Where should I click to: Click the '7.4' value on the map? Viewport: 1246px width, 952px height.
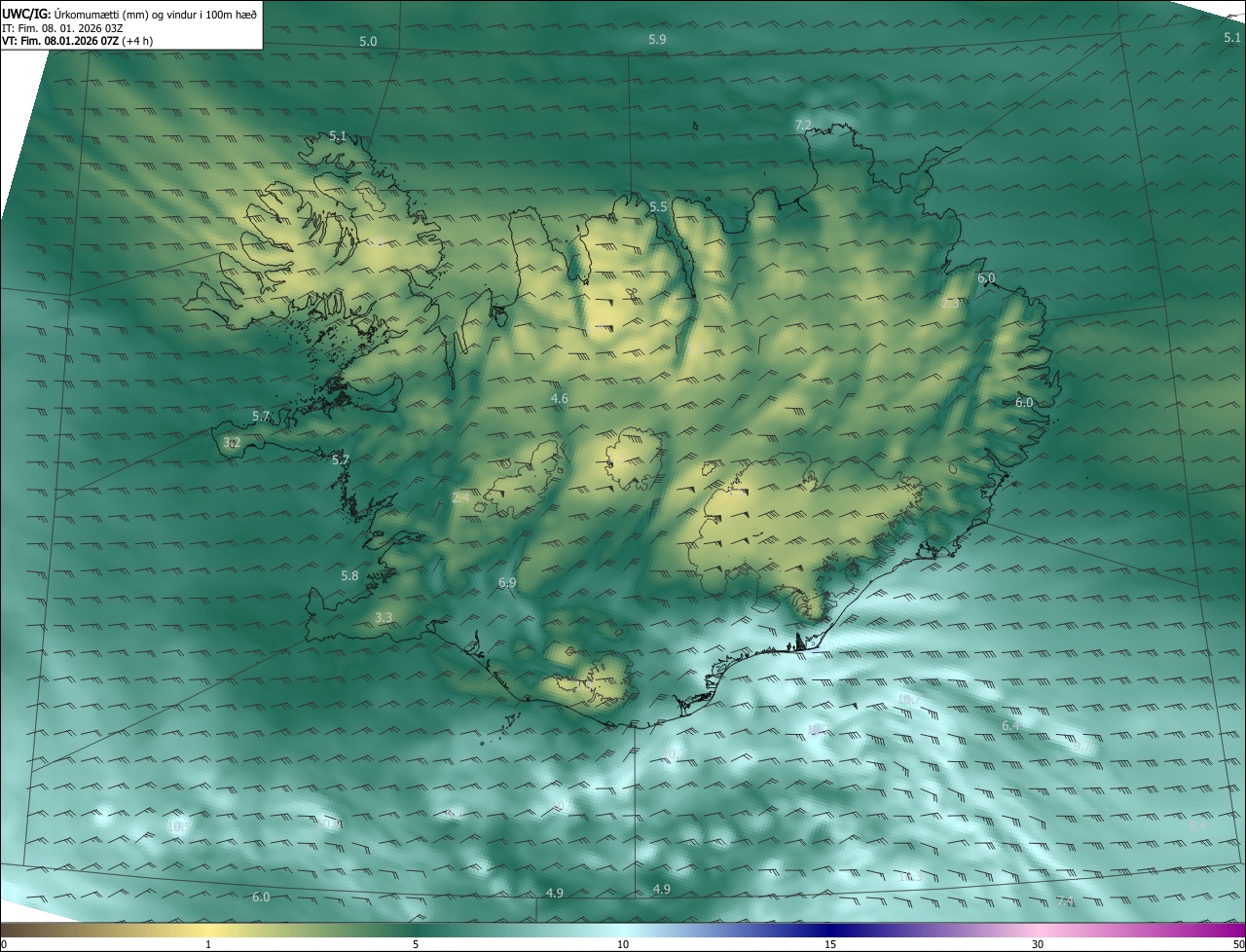click(x=1065, y=901)
